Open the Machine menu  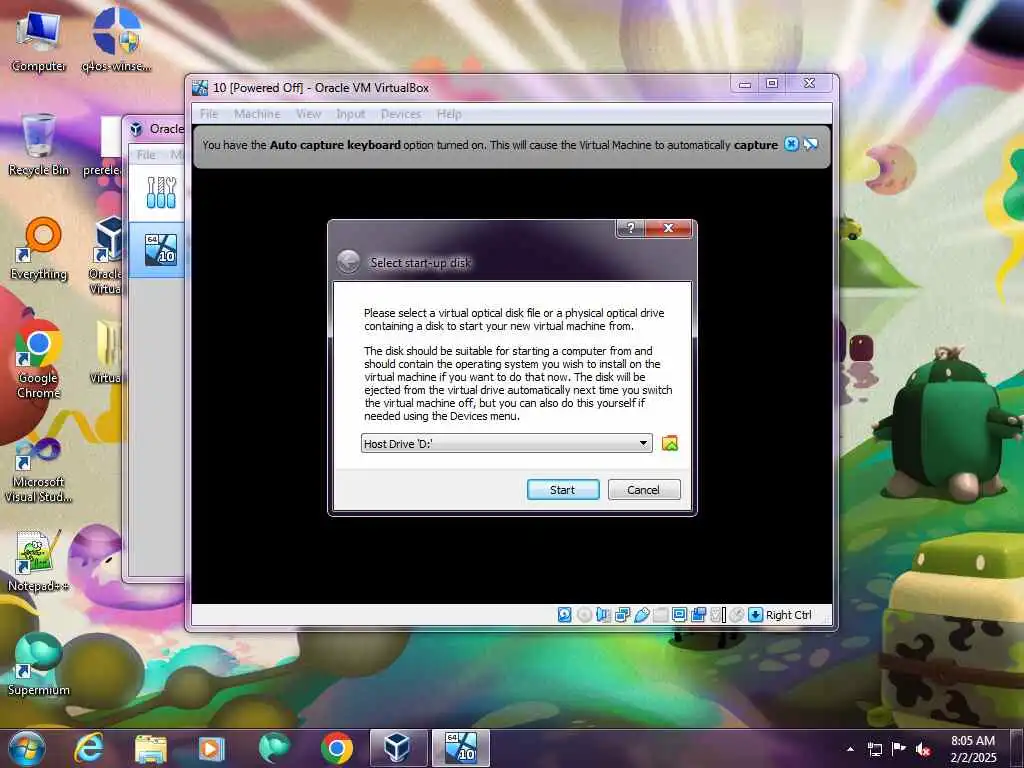coord(257,114)
